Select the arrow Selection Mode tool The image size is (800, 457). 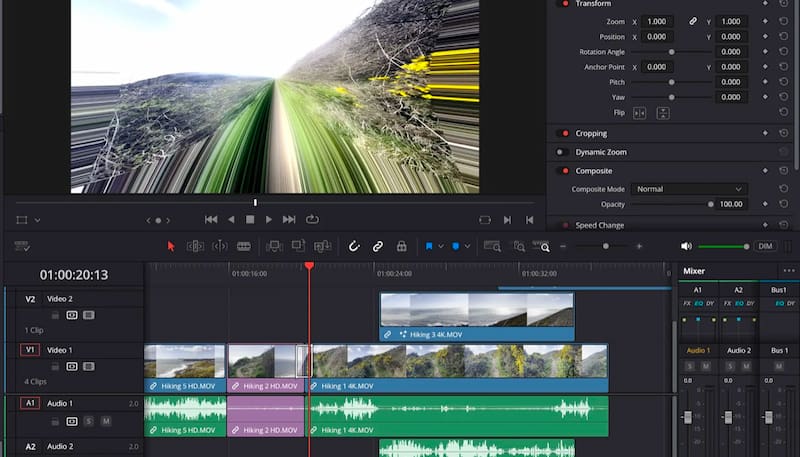pos(171,246)
